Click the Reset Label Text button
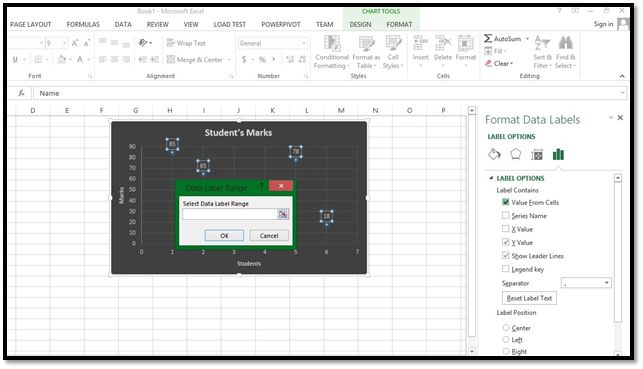 pyautogui.click(x=529, y=298)
